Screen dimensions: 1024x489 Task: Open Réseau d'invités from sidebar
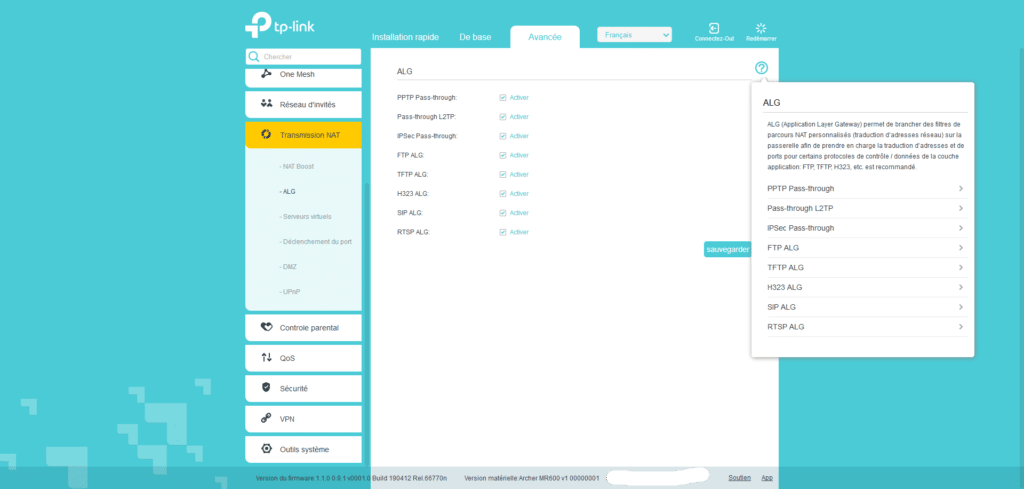tap(303, 104)
